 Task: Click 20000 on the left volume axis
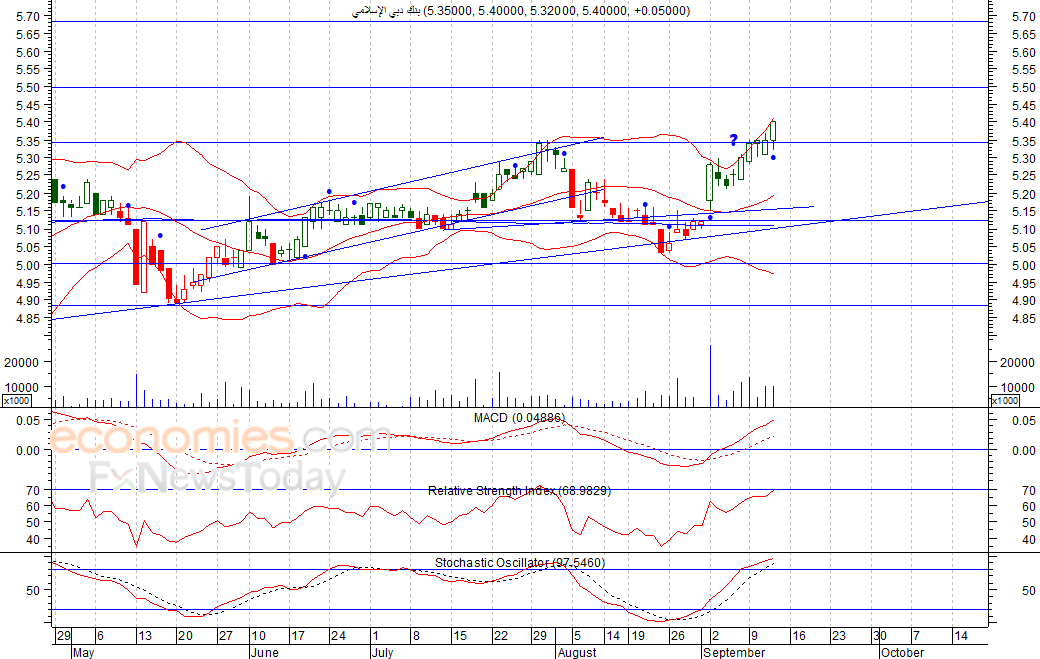[x=22, y=363]
